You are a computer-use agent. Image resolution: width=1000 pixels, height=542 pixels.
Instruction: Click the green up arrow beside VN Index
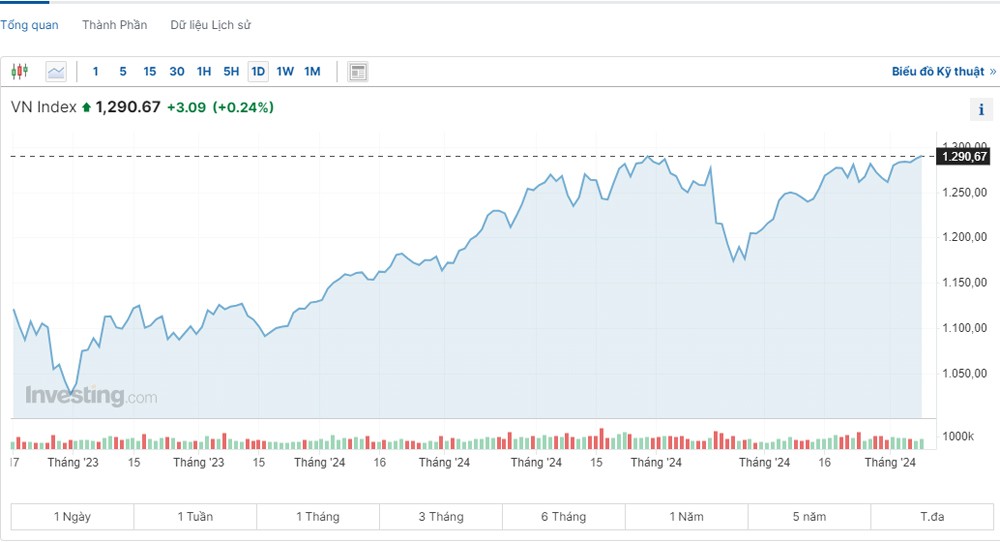click(x=87, y=107)
